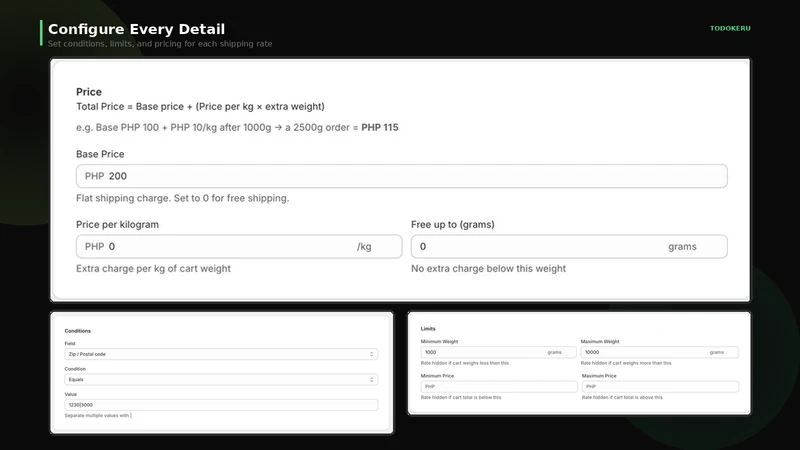Click the 'grams' suffix in Free up to field
The image size is (800, 450).
coord(682,247)
